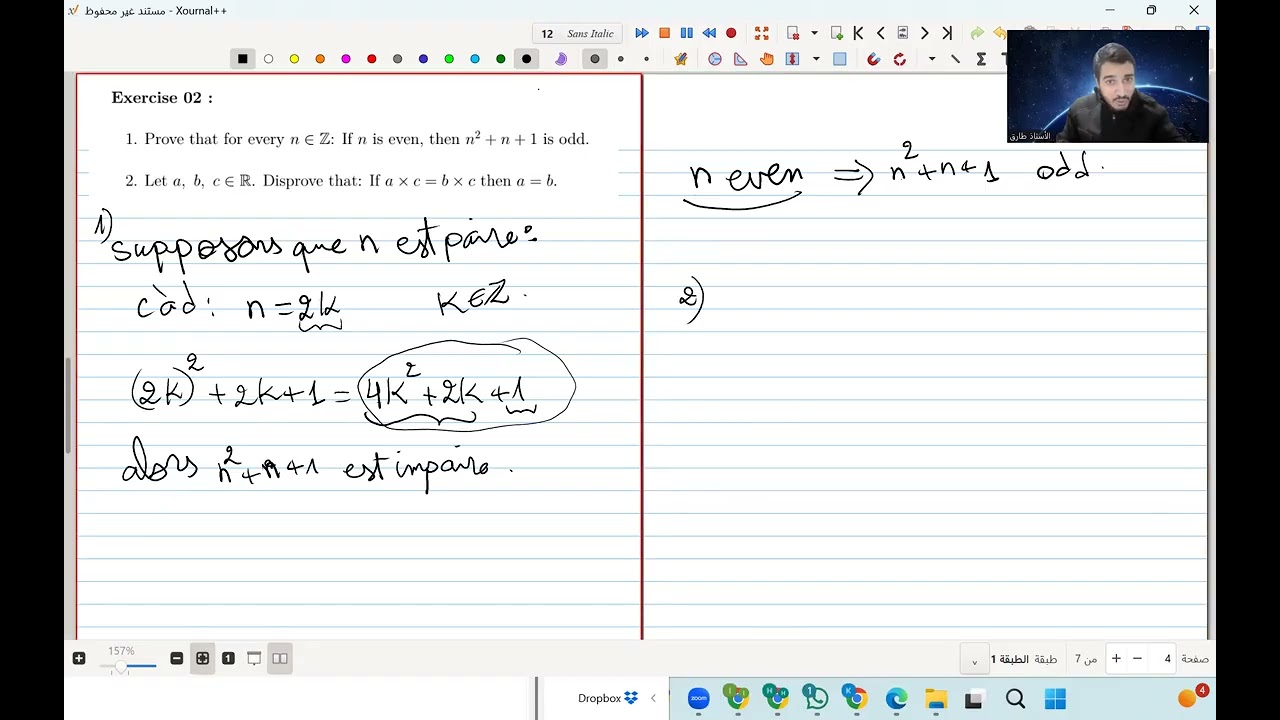Toggle the shape fill option

681,59
